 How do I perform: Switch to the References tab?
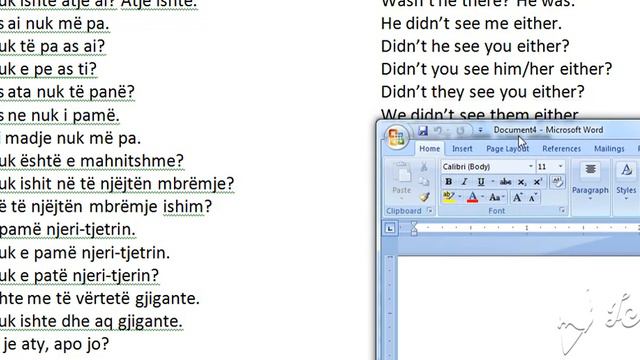point(561,149)
